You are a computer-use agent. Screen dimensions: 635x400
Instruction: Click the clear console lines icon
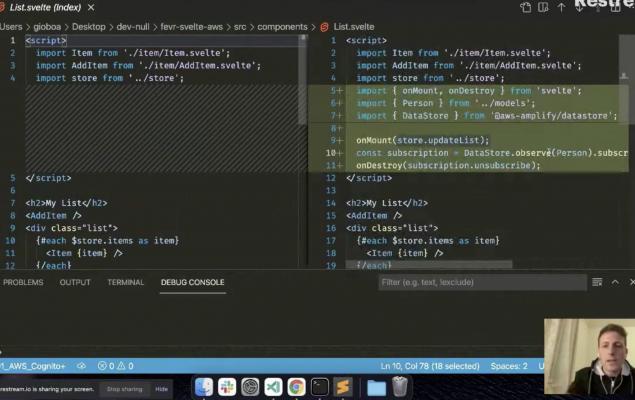pyautogui.click(x=597, y=282)
